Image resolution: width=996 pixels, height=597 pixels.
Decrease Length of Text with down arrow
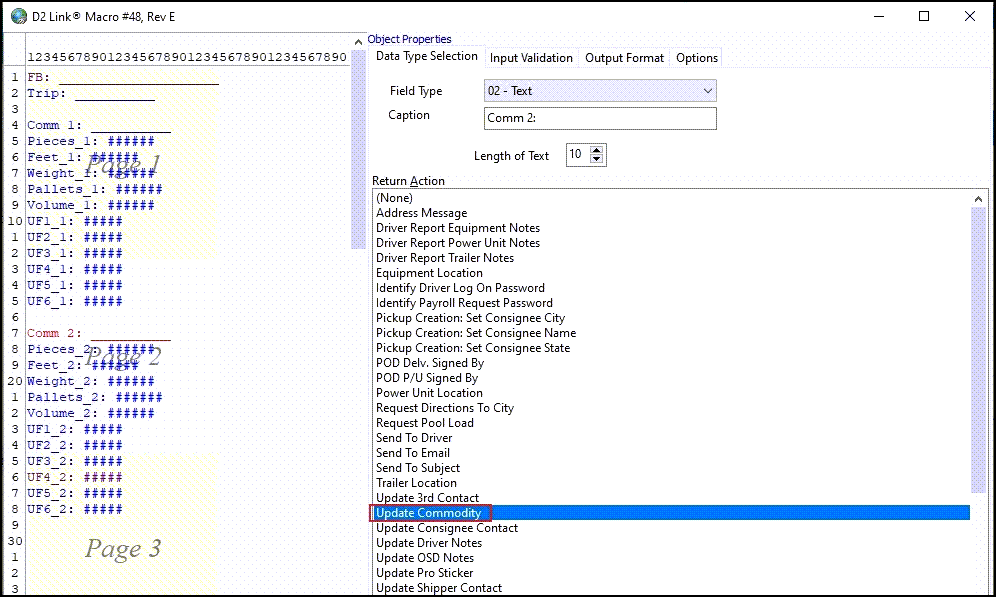pyautogui.click(x=598, y=160)
